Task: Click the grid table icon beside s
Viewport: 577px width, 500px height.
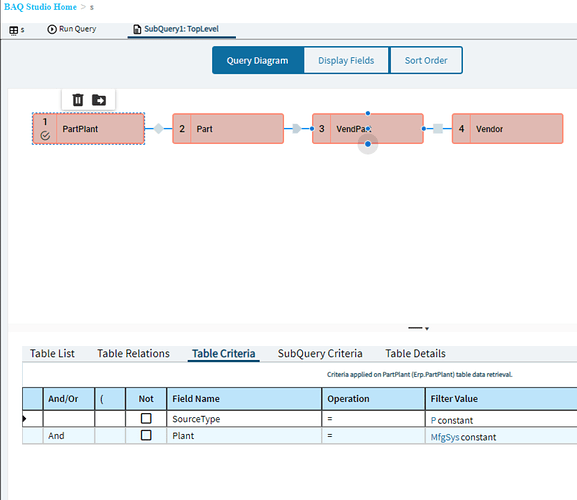Action: coord(14,30)
